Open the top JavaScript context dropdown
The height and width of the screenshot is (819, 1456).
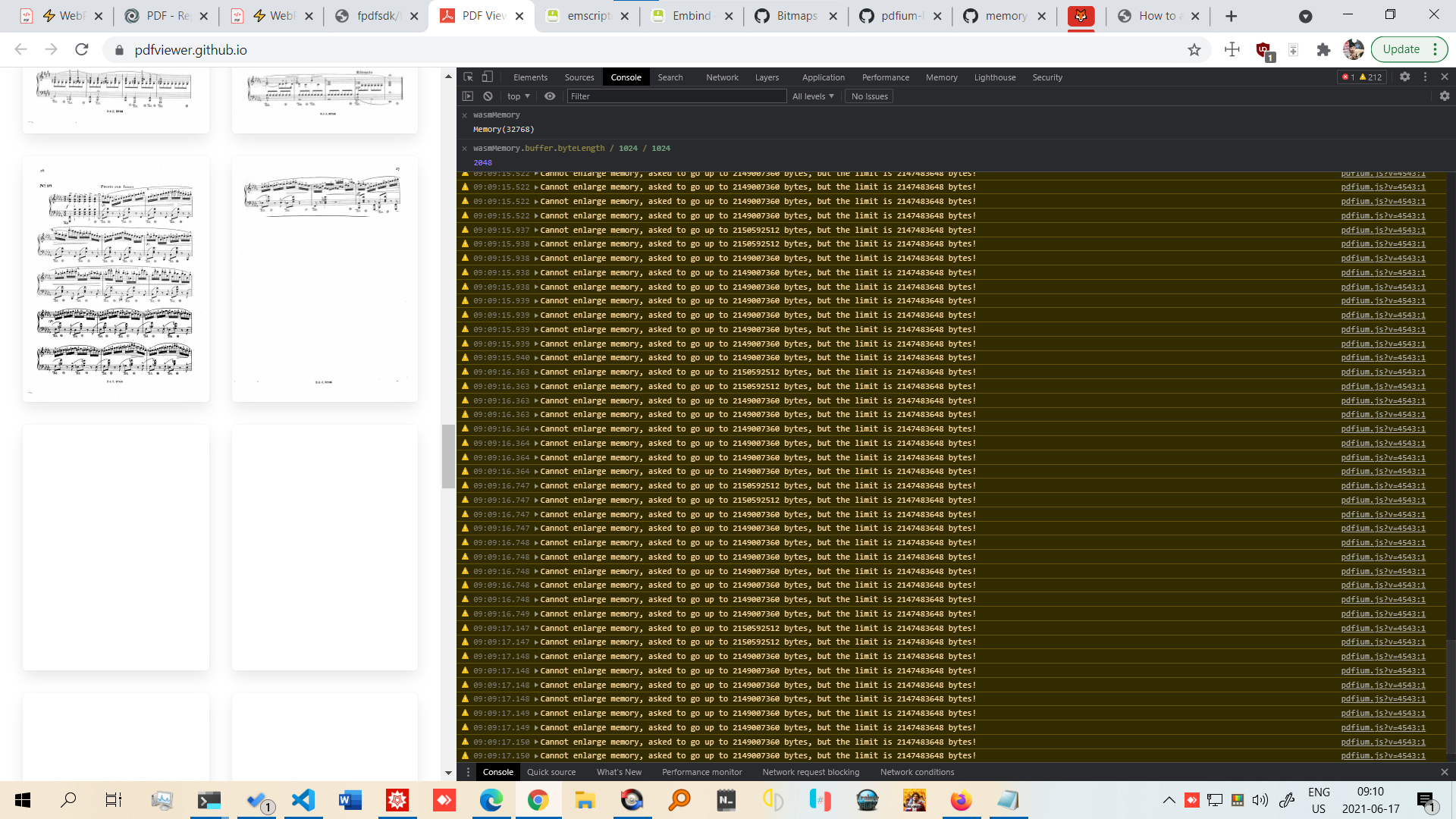coord(518,96)
